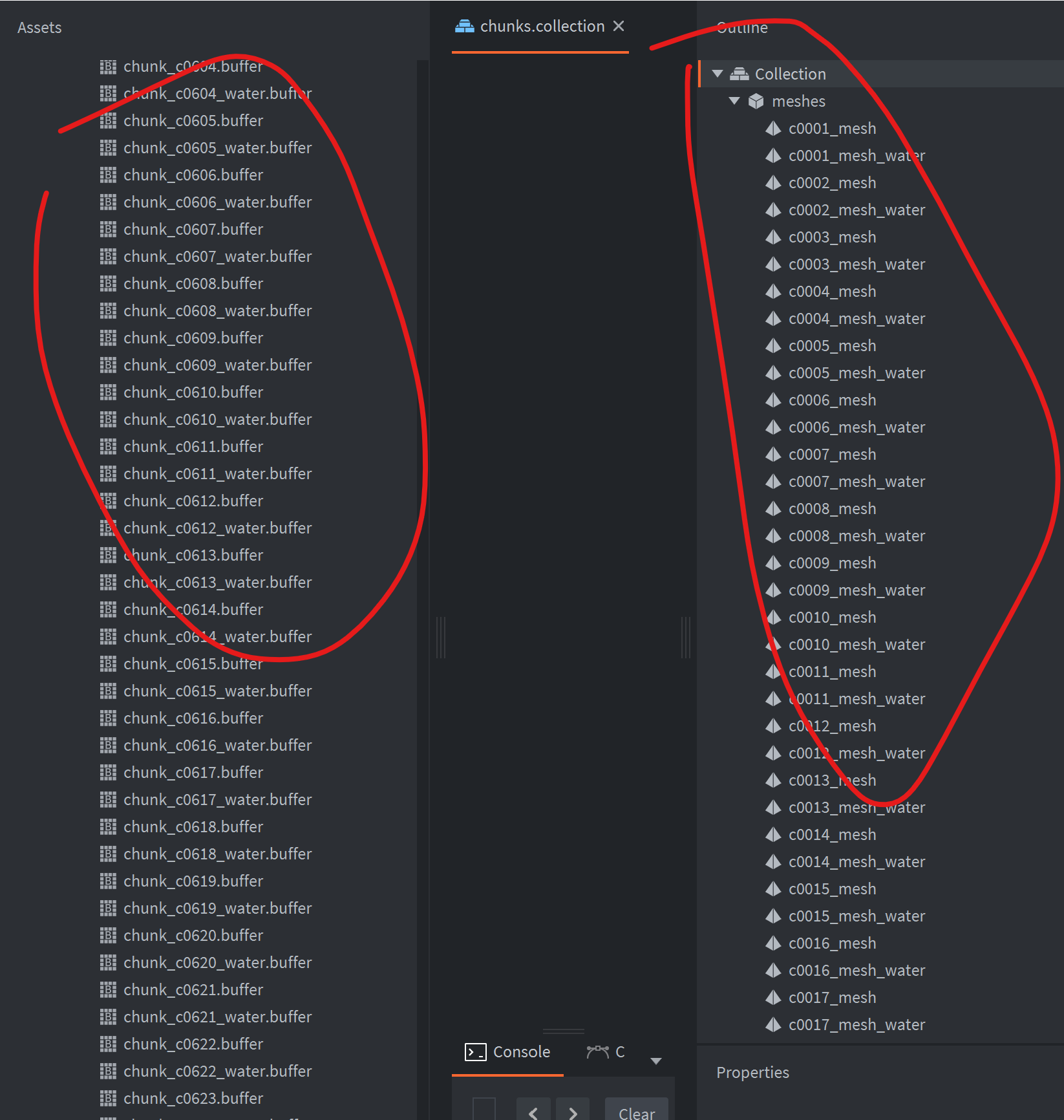Collapse the Collection node in Outline
This screenshot has height=1120, width=1064.
point(717,74)
